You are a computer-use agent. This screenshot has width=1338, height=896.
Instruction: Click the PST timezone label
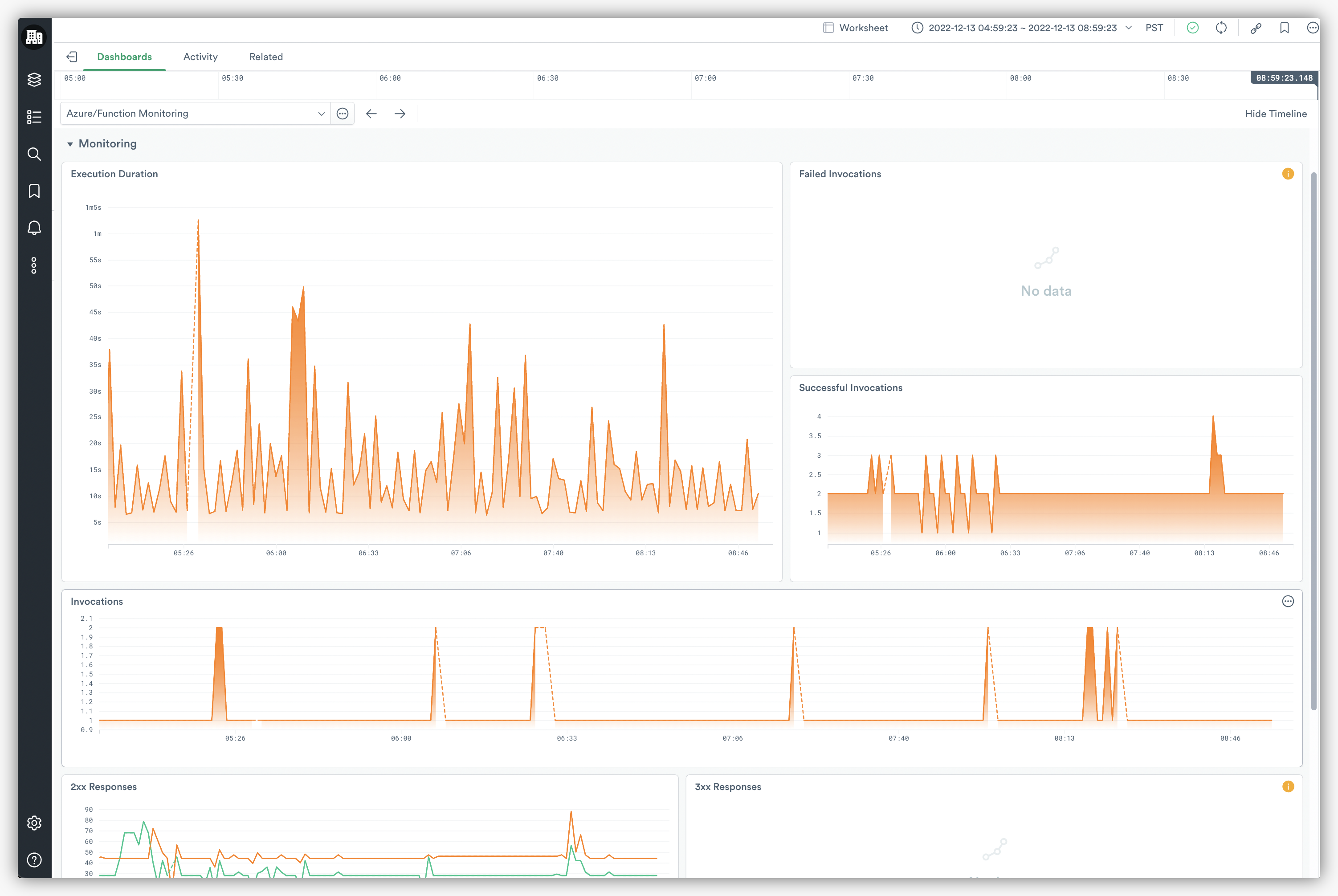coord(1154,28)
